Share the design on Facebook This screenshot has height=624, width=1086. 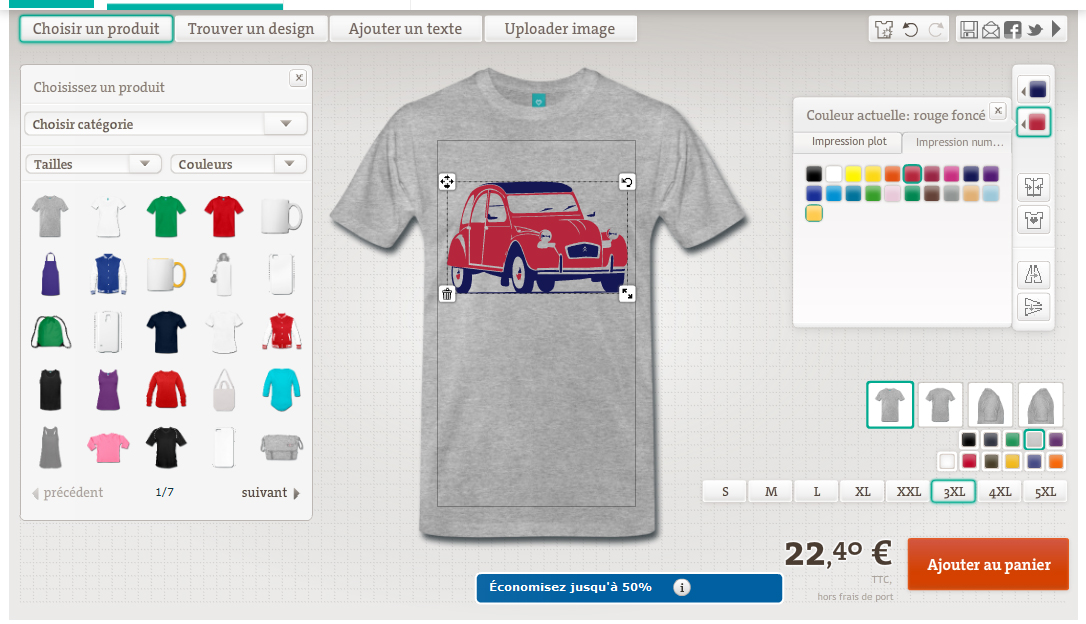click(x=1013, y=30)
